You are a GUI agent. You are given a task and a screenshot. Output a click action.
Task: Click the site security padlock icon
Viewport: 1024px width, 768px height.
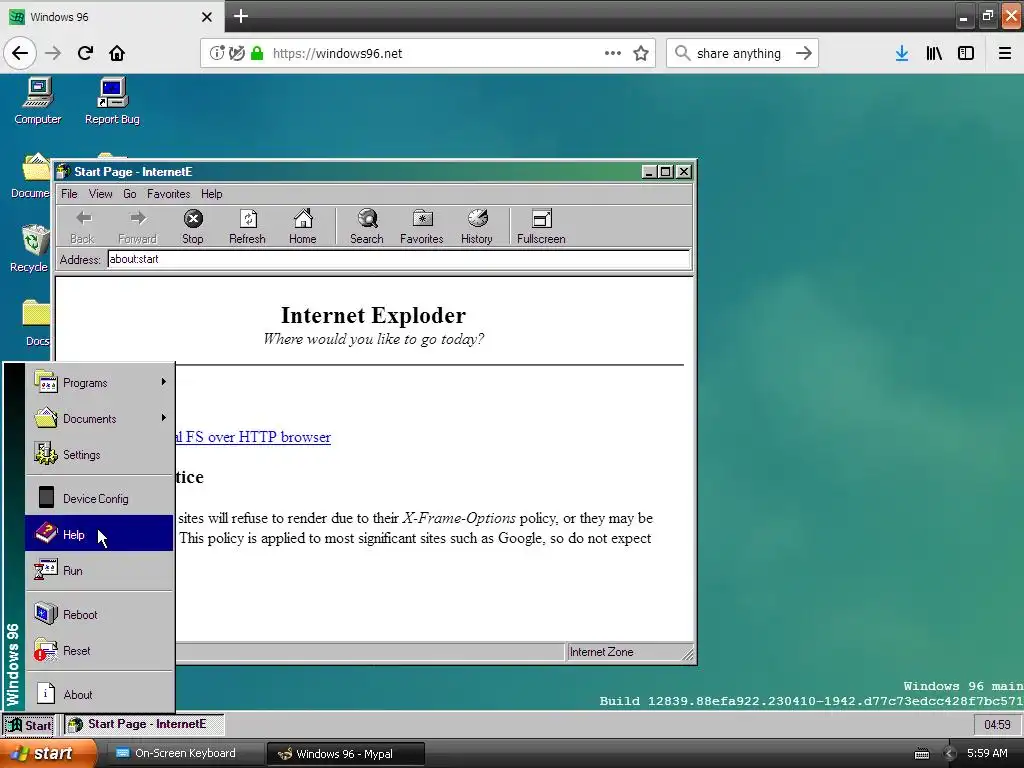pos(257,53)
